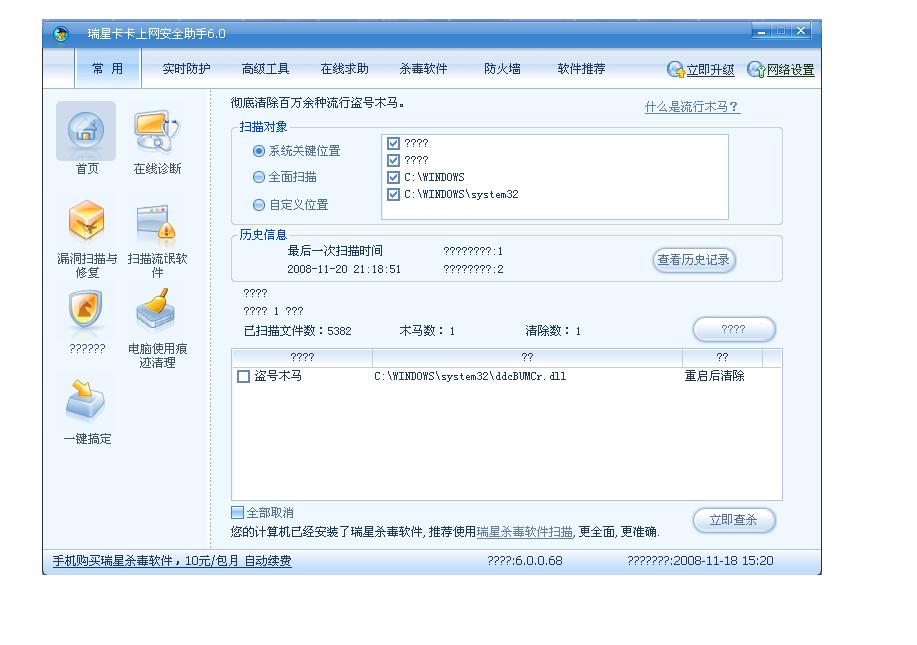Screen dimensions: 917x645
Task: Click the 木马数：1 count text
Action: (x=427, y=331)
